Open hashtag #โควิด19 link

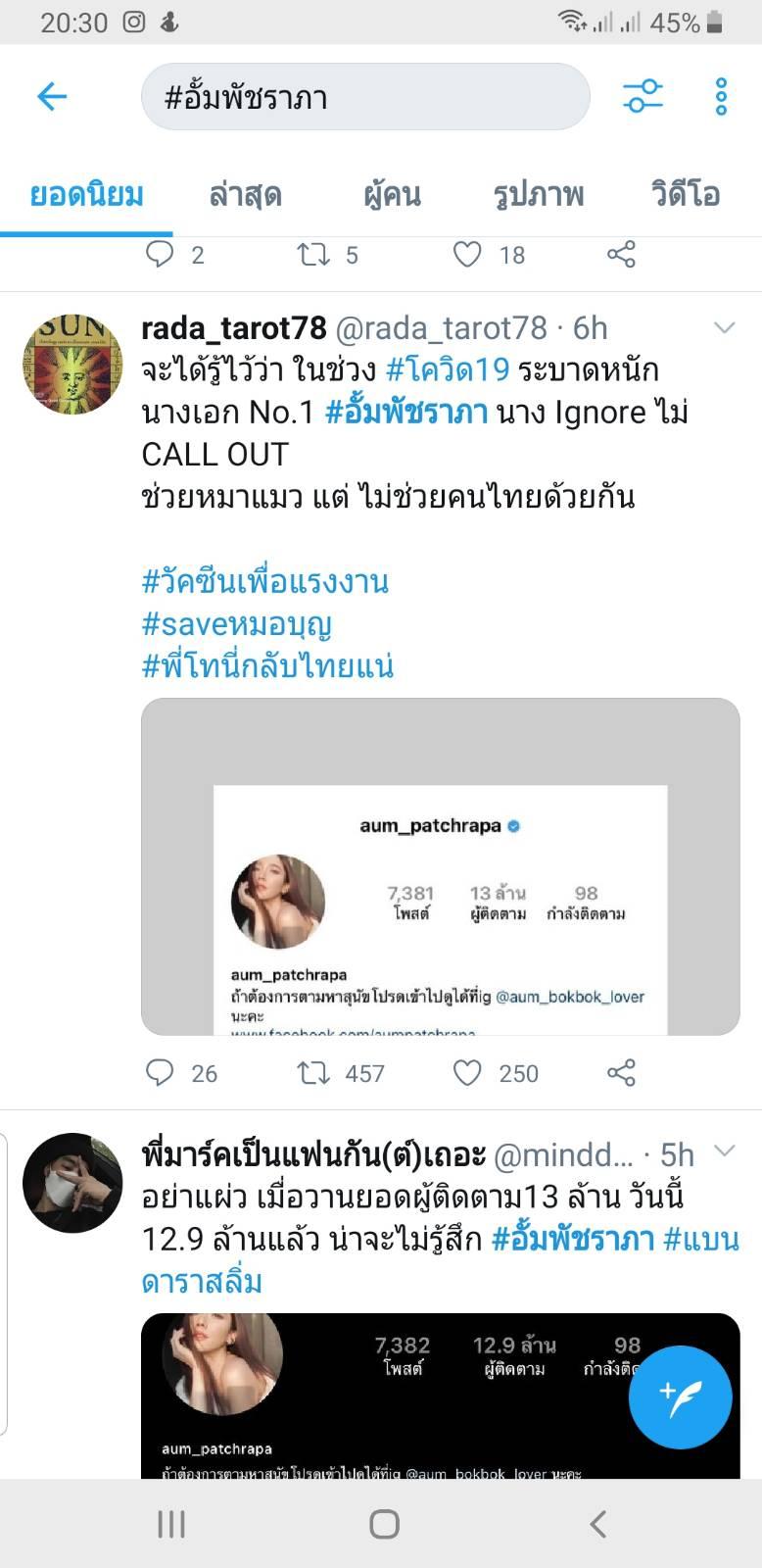(x=448, y=369)
